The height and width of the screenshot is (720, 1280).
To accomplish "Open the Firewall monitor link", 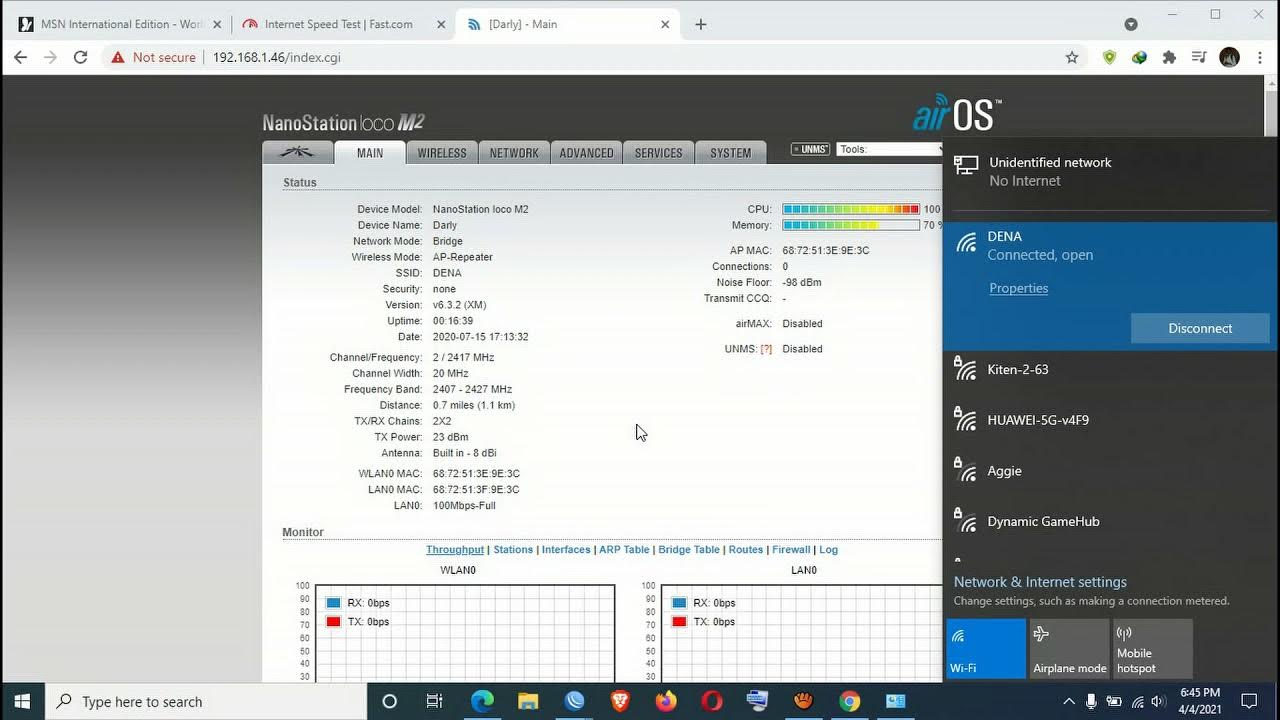I will click(x=791, y=550).
